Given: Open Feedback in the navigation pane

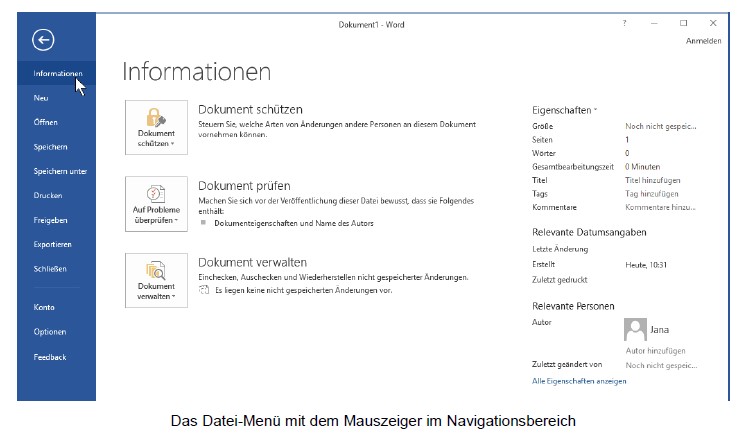Looking at the screenshot, I should [x=57, y=357].
